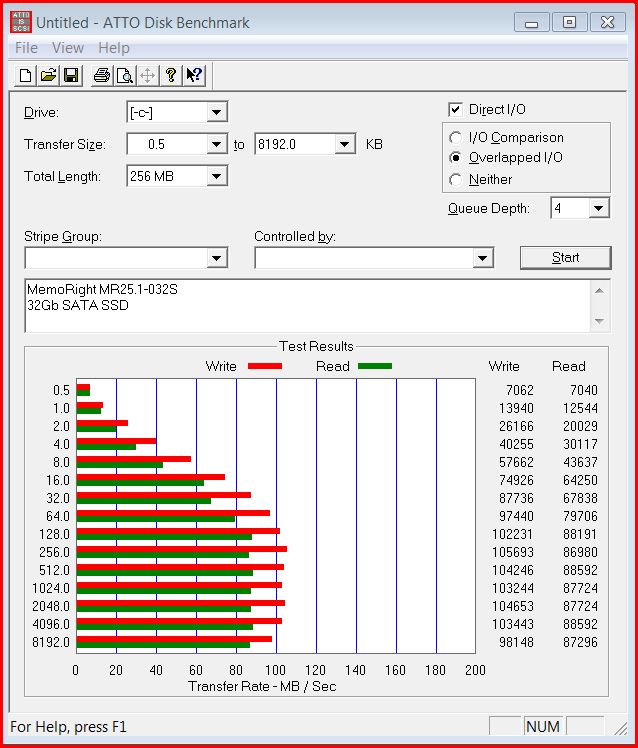Open the Total Length 256 MB dropdown
Screen dimensions: 638x748
pos(216,177)
